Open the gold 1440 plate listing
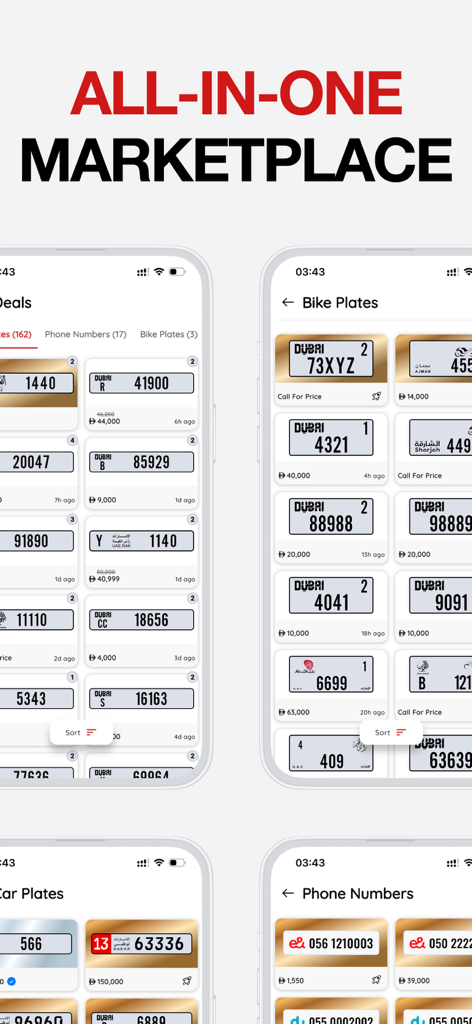Image resolution: width=472 pixels, height=1024 pixels. tap(39, 394)
